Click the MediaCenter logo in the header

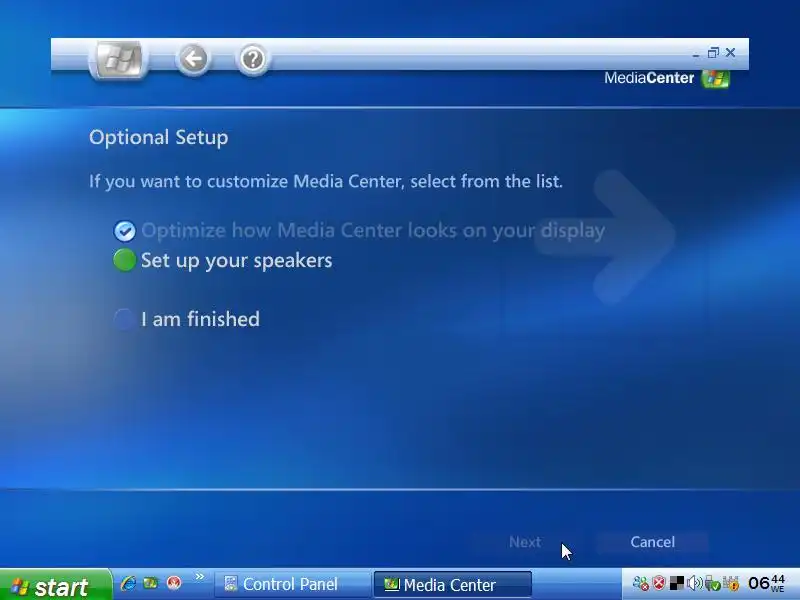pyautogui.click(x=667, y=78)
